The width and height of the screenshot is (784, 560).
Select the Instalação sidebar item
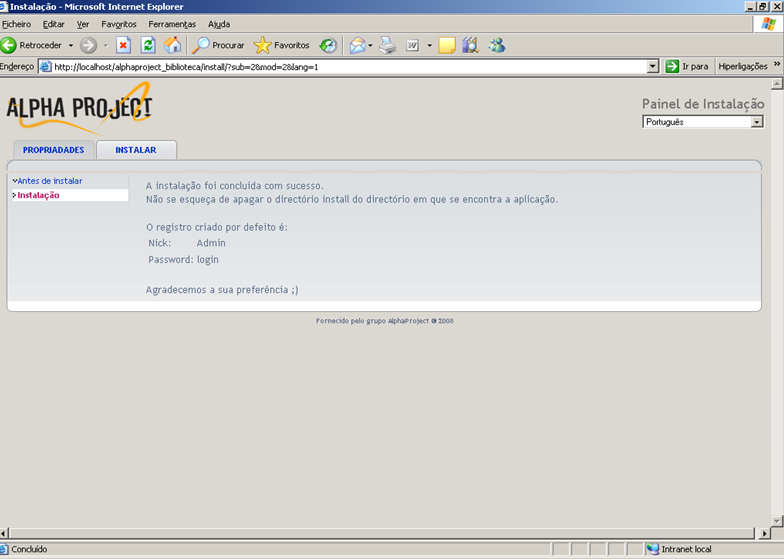click(x=38, y=195)
